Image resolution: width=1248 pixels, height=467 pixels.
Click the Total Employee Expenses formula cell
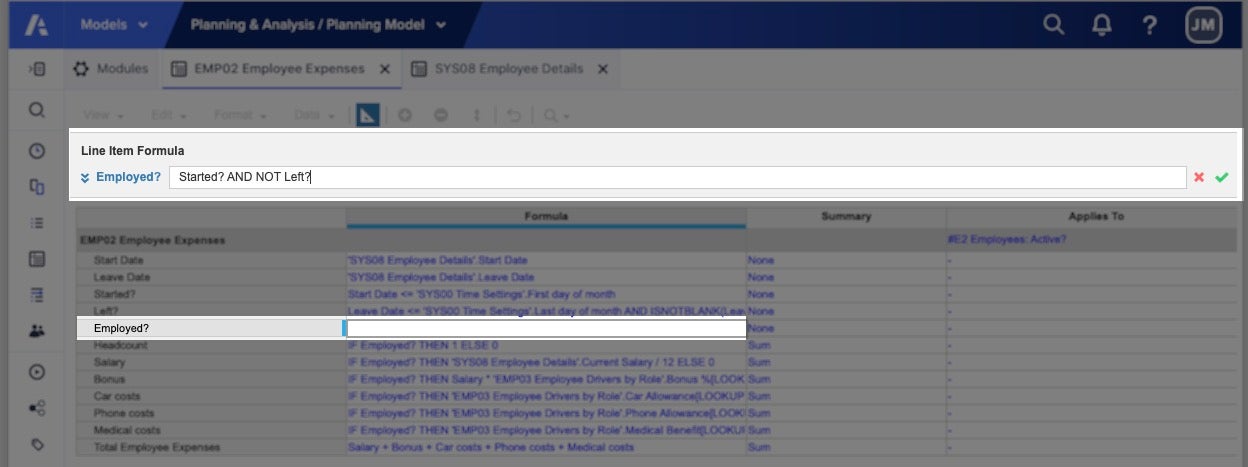point(546,447)
